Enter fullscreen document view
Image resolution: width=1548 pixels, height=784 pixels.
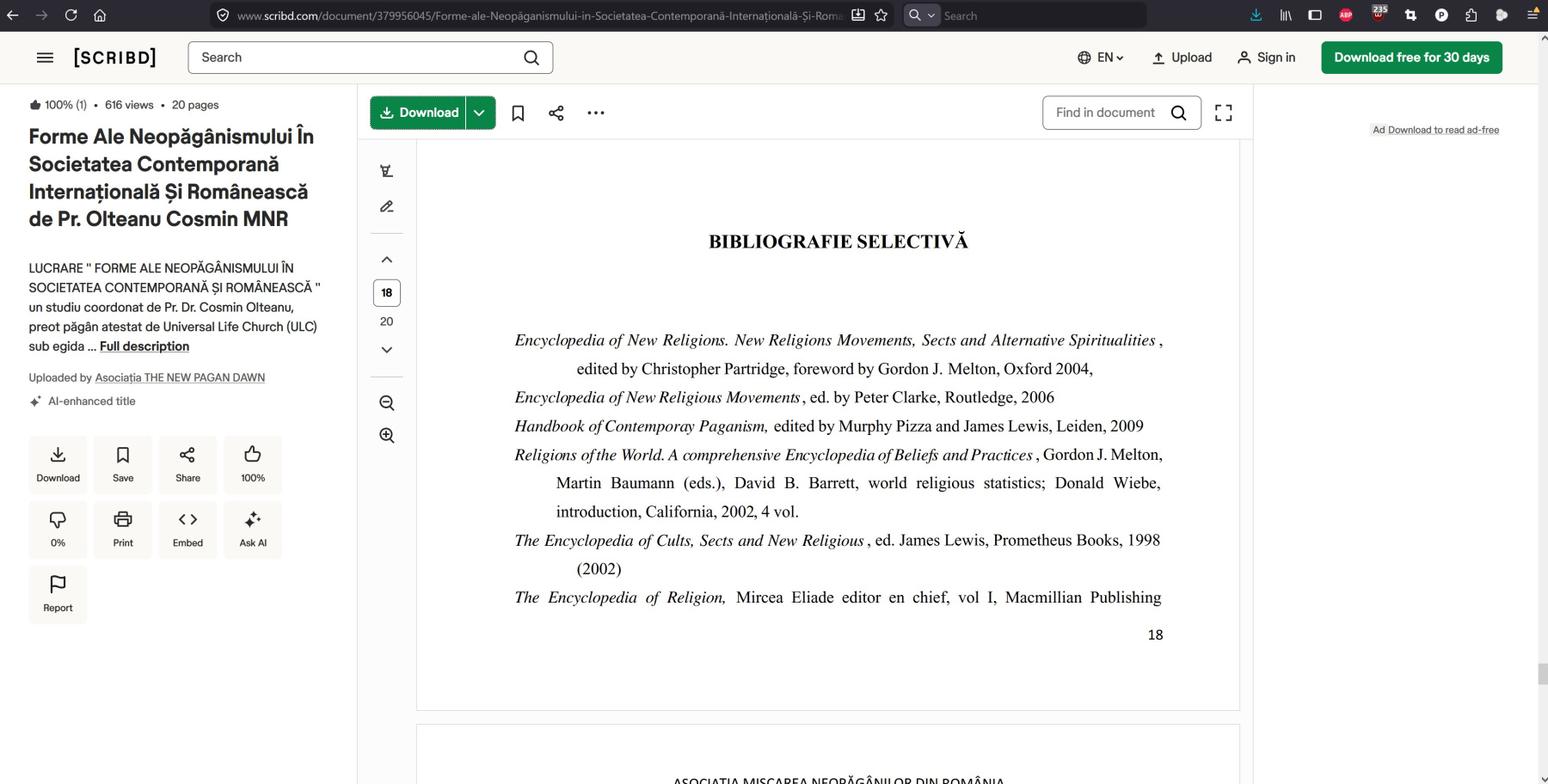1223,113
